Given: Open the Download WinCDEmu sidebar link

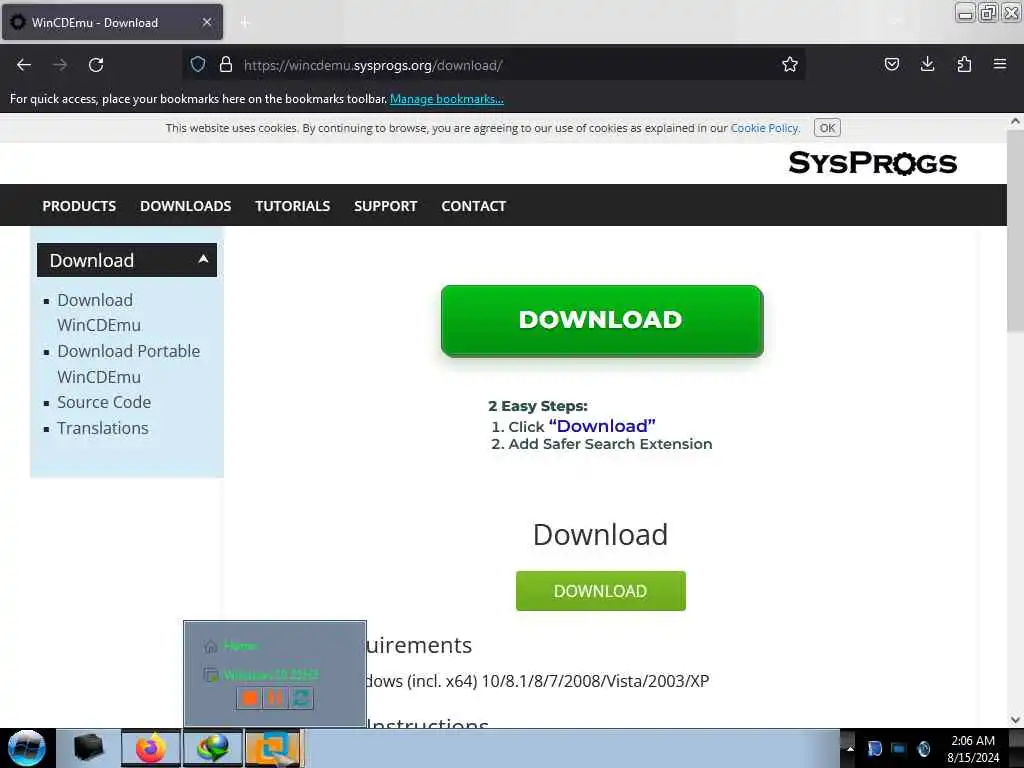Looking at the screenshot, I should point(99,313).
